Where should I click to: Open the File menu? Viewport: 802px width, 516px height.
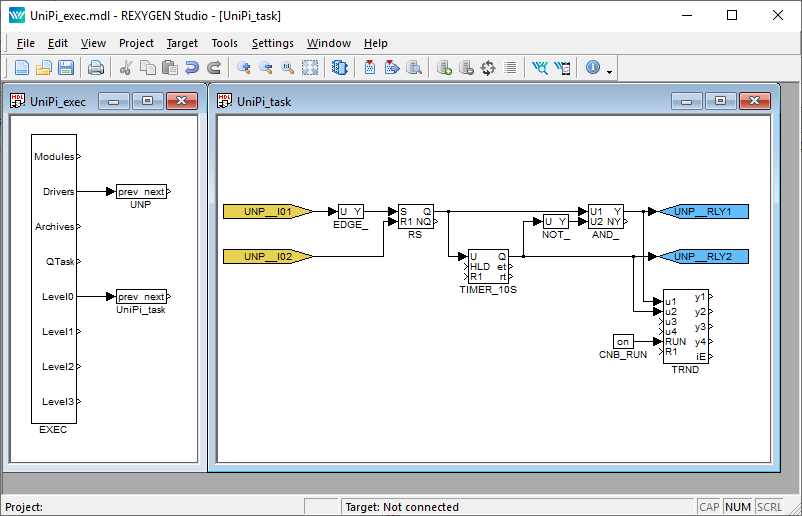[x=26, y=43]
